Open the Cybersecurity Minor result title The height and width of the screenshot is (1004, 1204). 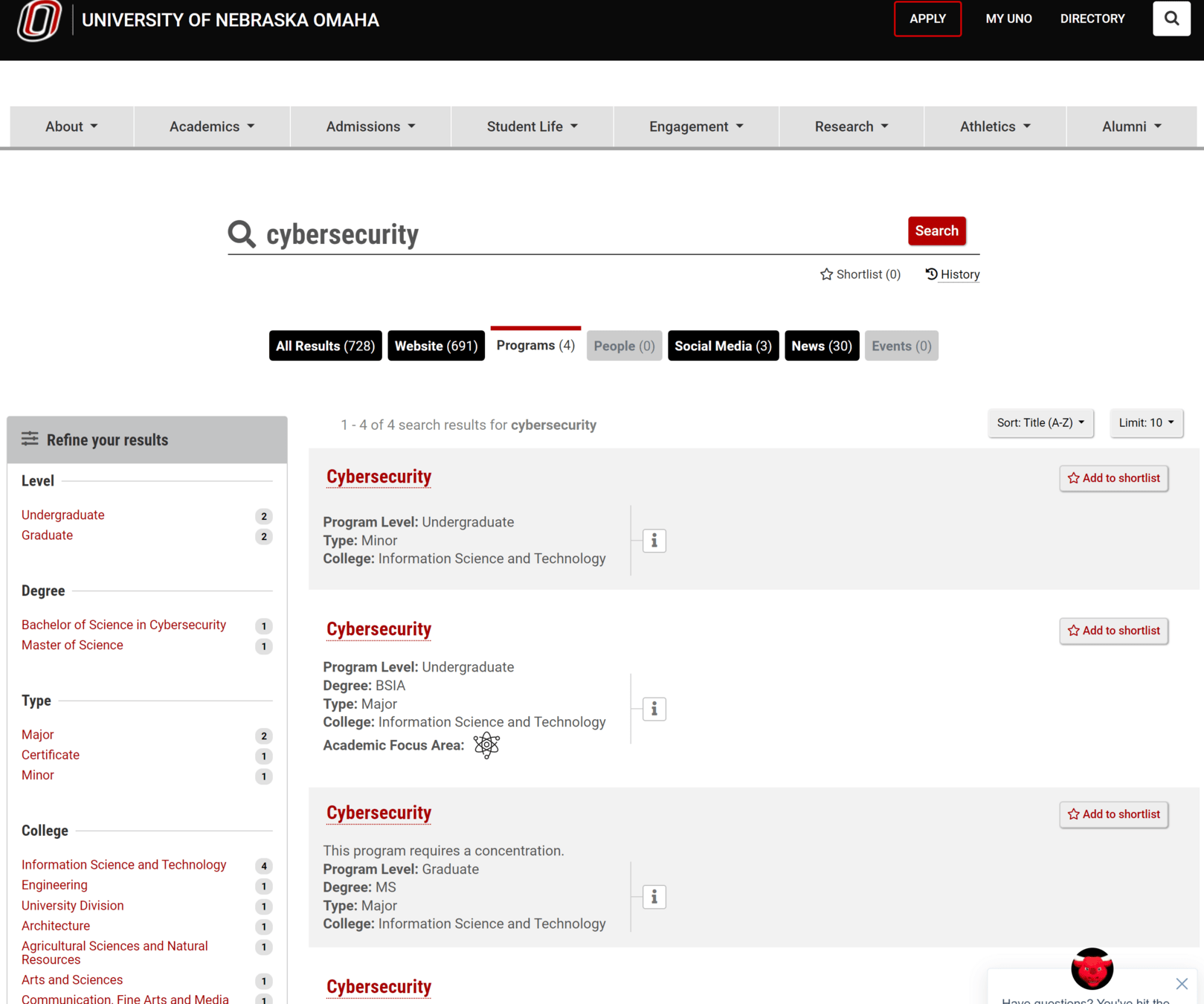click(x=379, y=477)
